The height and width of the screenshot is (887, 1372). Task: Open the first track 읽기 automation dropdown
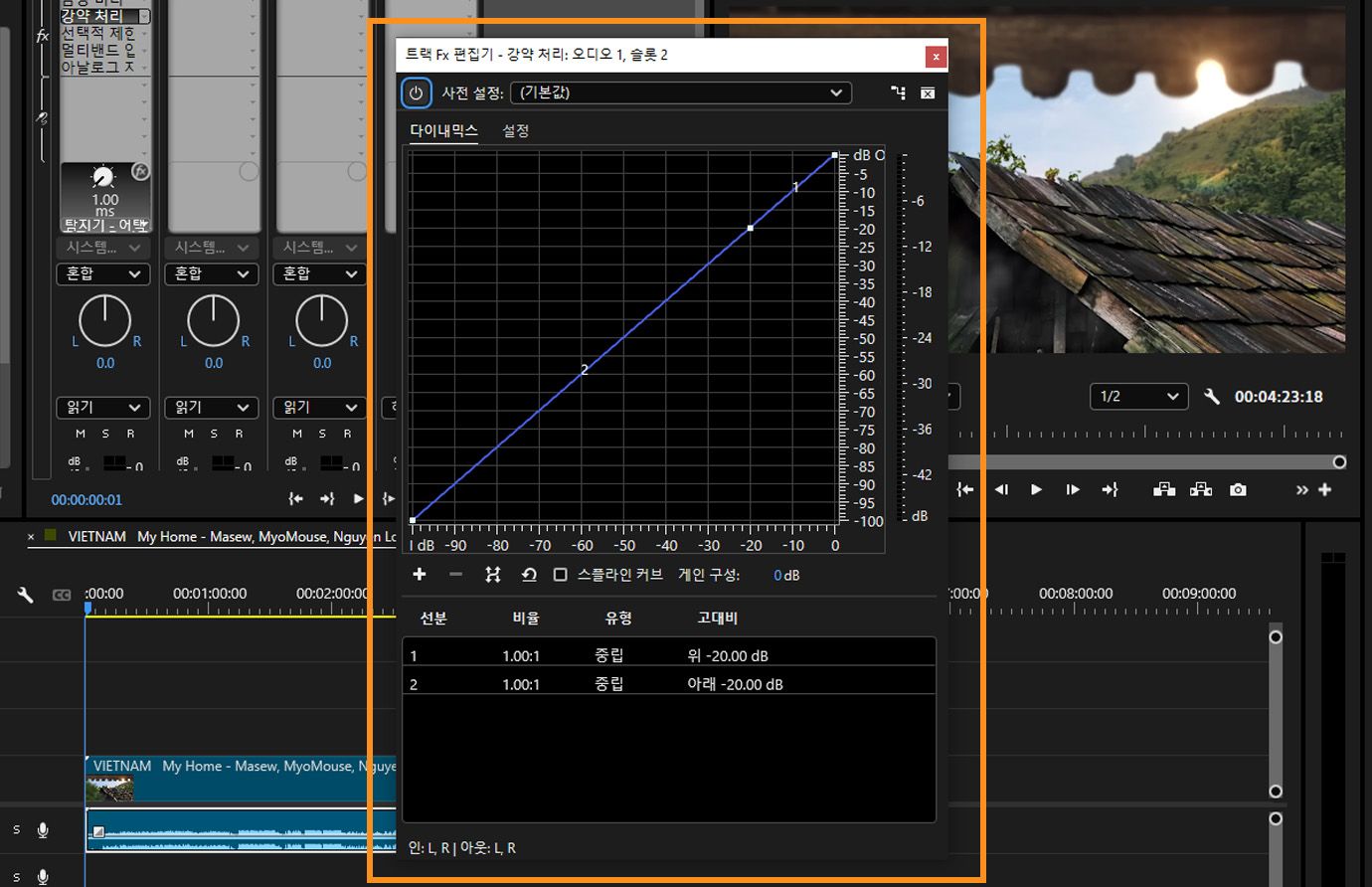pyautogui.click(x=102, y=408)
